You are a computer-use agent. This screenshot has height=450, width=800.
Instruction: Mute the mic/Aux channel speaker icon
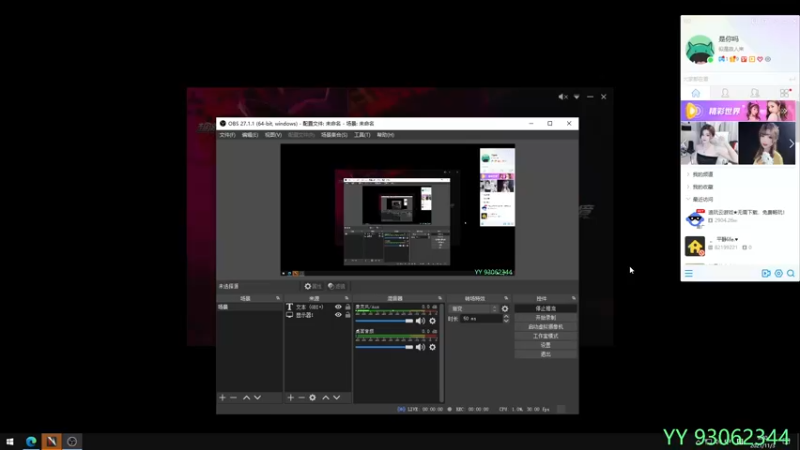(x=420, y=321)
